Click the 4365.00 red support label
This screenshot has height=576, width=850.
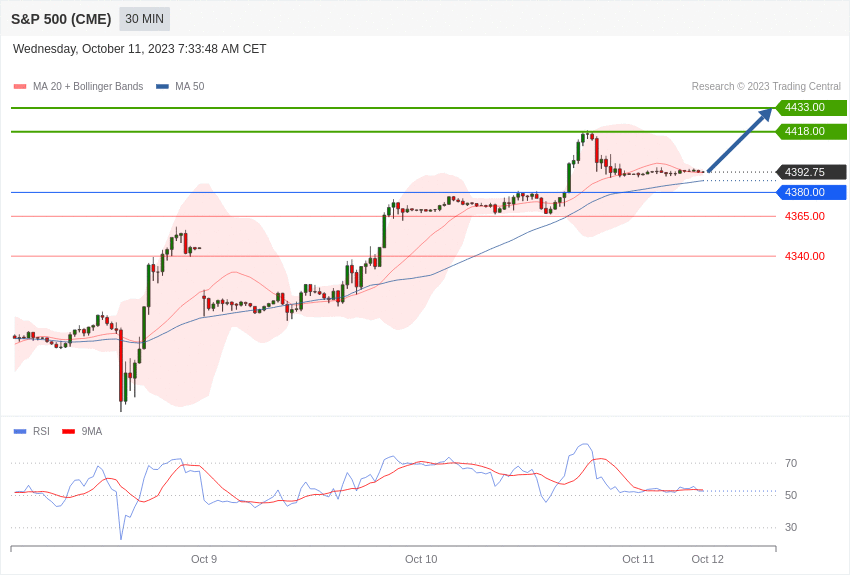click(x=804, y=216)
